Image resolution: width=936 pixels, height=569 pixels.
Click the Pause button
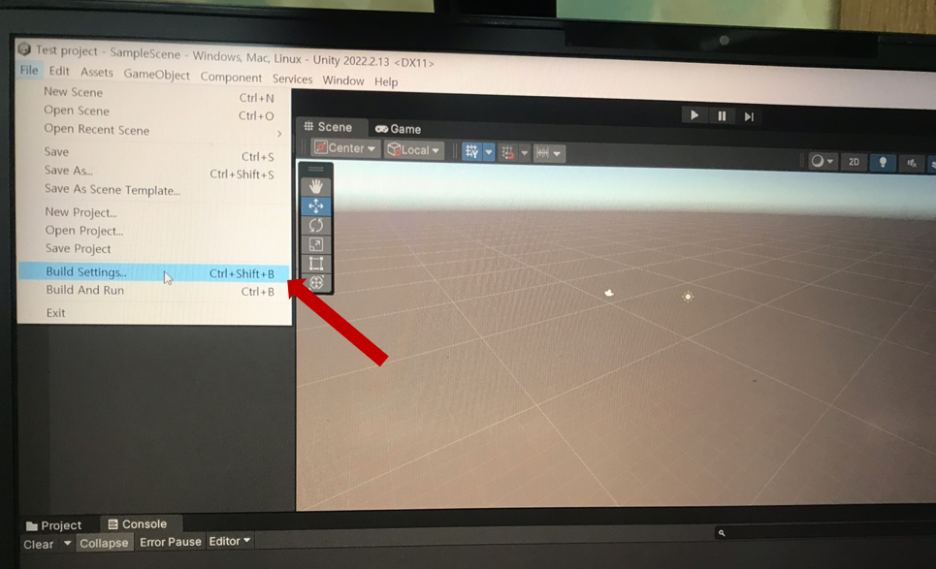coord(722,116)
